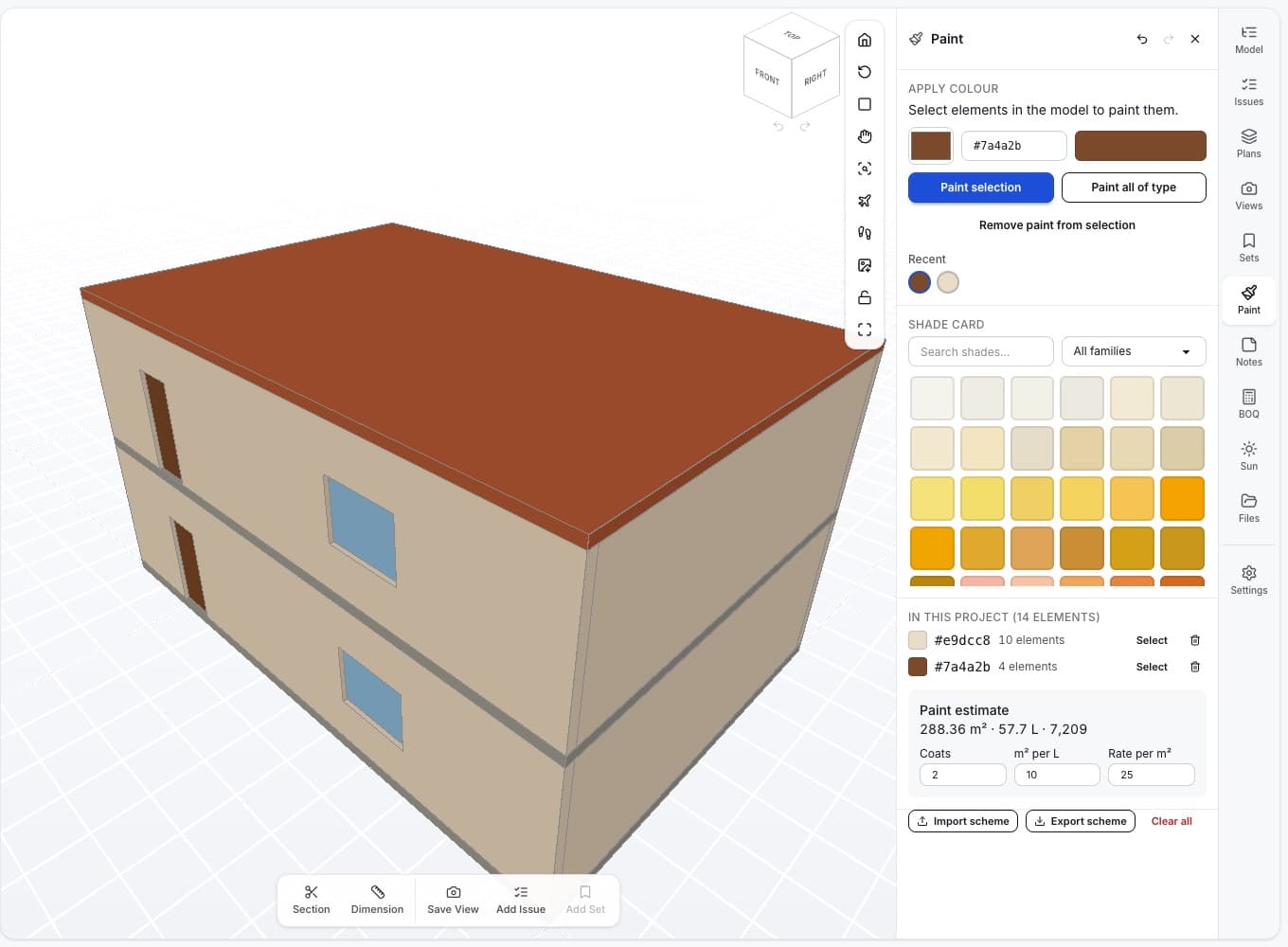Open the Issues tab in the sidebar
This screenshot has height=947, width=1288.
point(1248,92)
